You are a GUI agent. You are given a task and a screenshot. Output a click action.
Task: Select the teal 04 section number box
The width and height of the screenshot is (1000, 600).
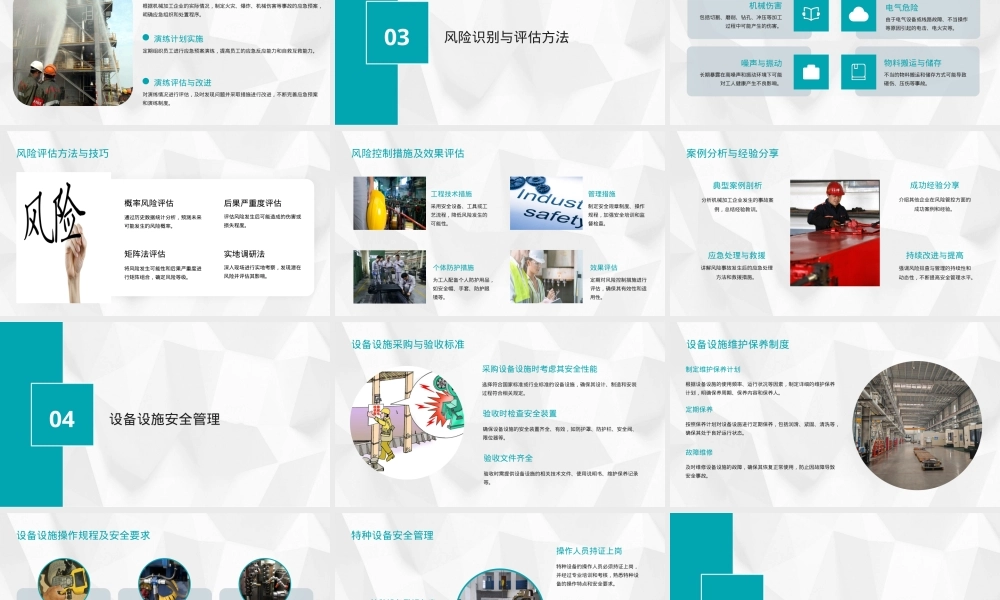(x=62, y=414)
